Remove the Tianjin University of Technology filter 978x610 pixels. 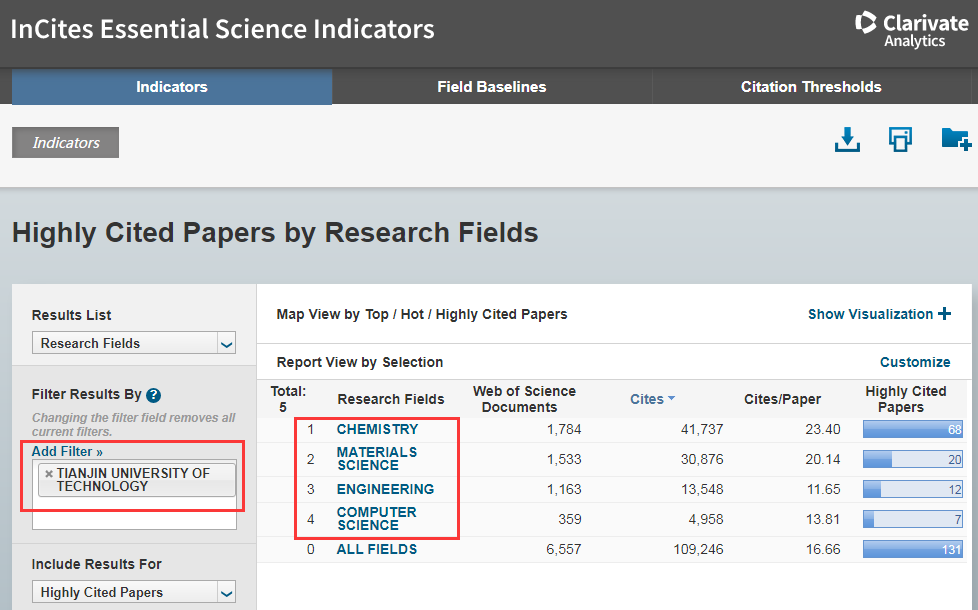[x=49, y=473]
